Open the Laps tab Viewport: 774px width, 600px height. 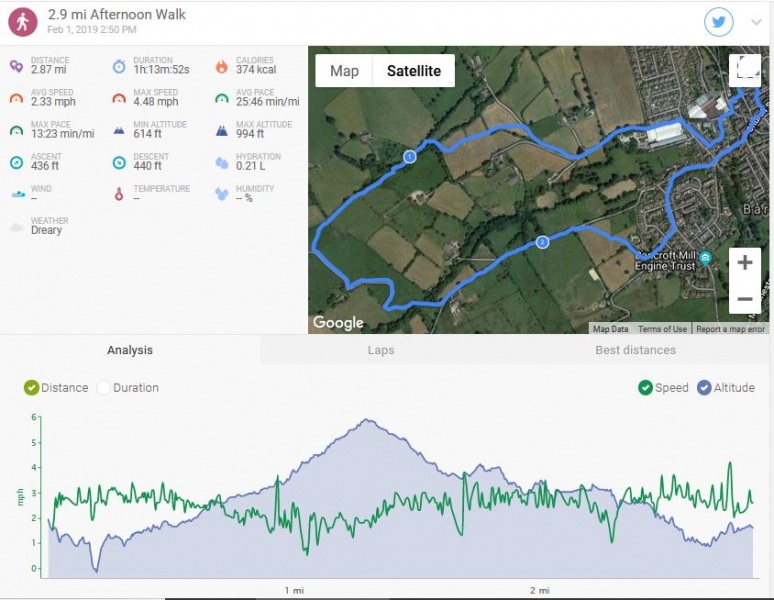[x=381, y=350]
